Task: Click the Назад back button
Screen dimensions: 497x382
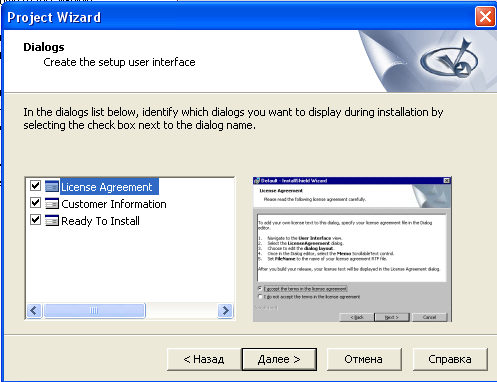Action: click(204, 359)
